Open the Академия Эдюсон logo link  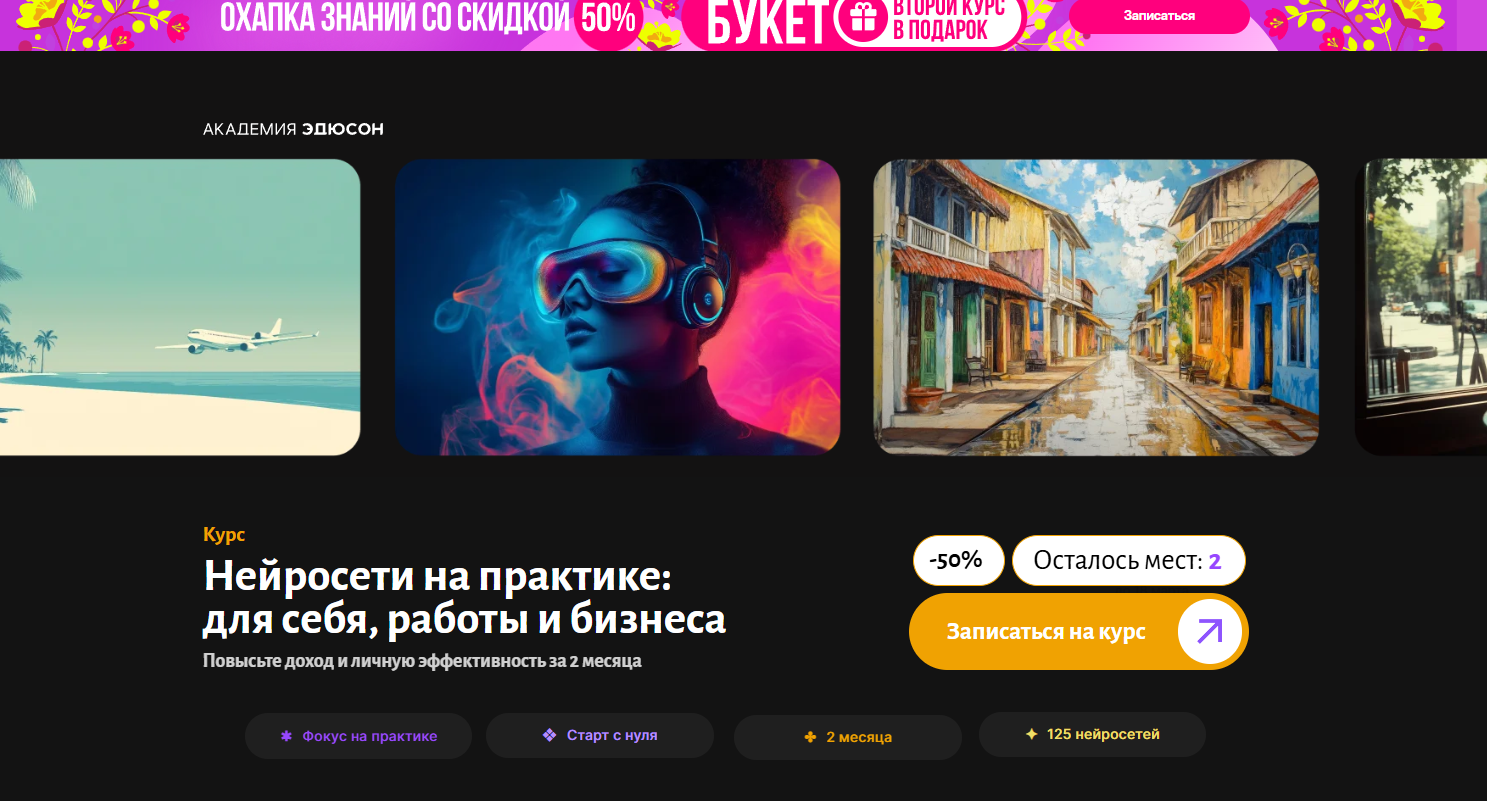(x=293, y=129)
